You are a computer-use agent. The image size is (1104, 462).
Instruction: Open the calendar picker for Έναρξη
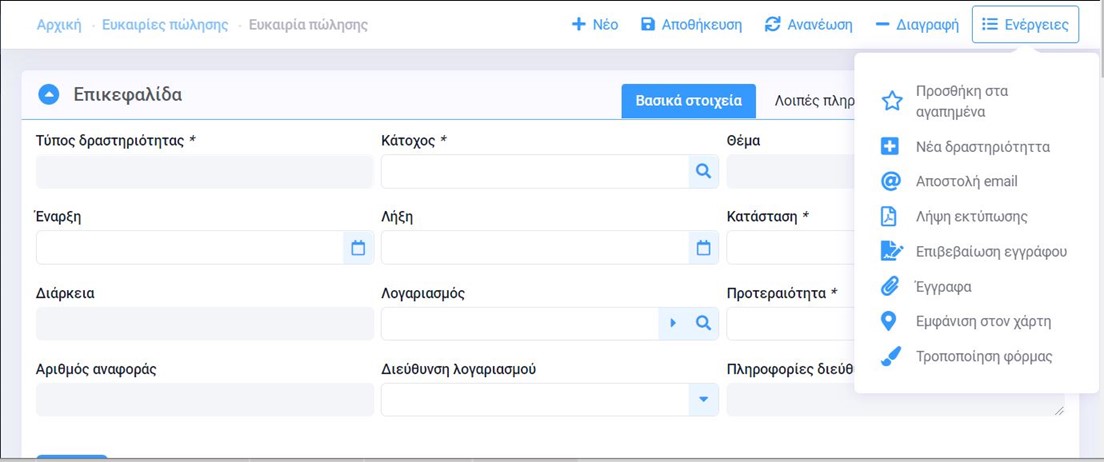click(358, 248)
